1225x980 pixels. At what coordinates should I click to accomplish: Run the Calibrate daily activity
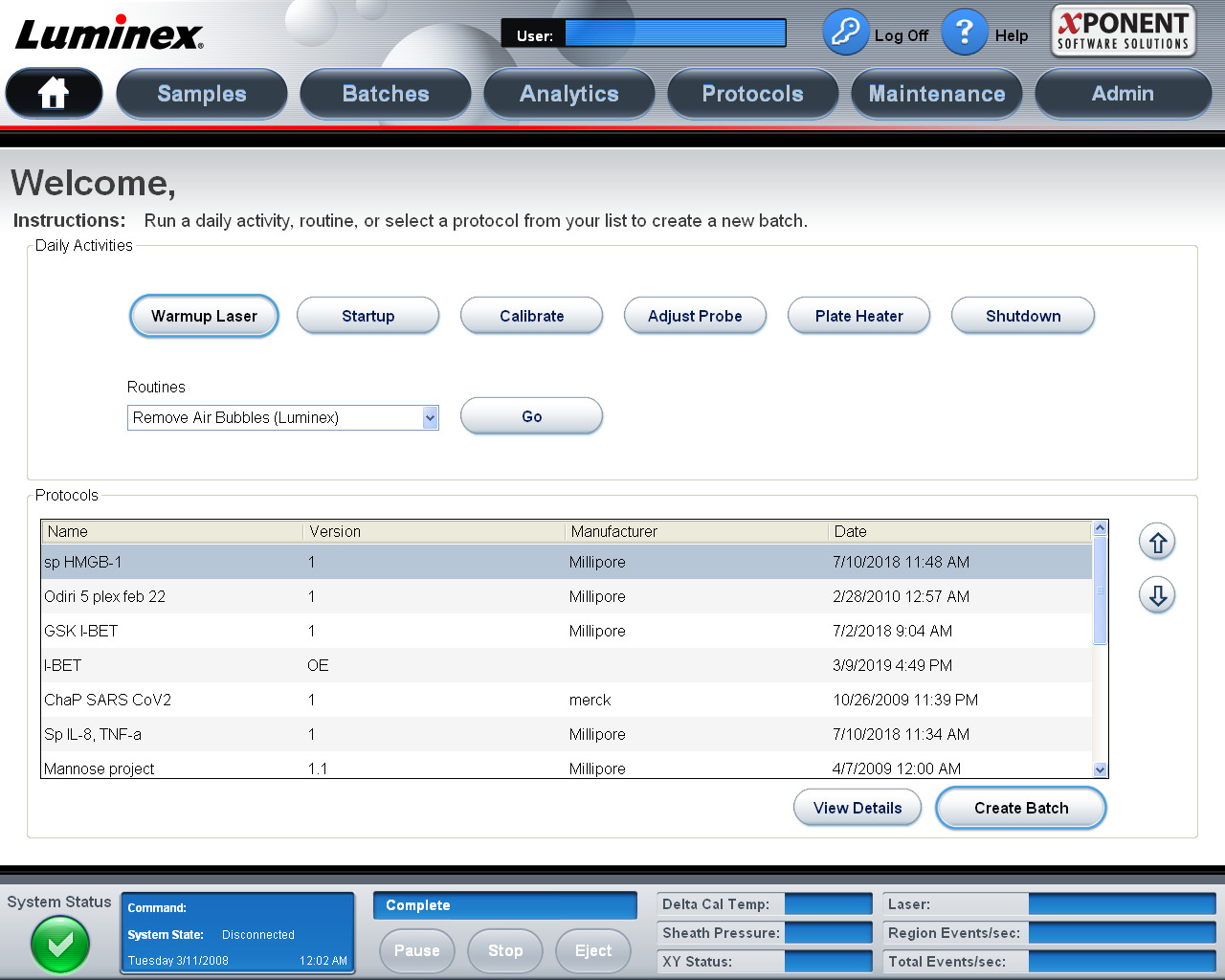[531, 315]
